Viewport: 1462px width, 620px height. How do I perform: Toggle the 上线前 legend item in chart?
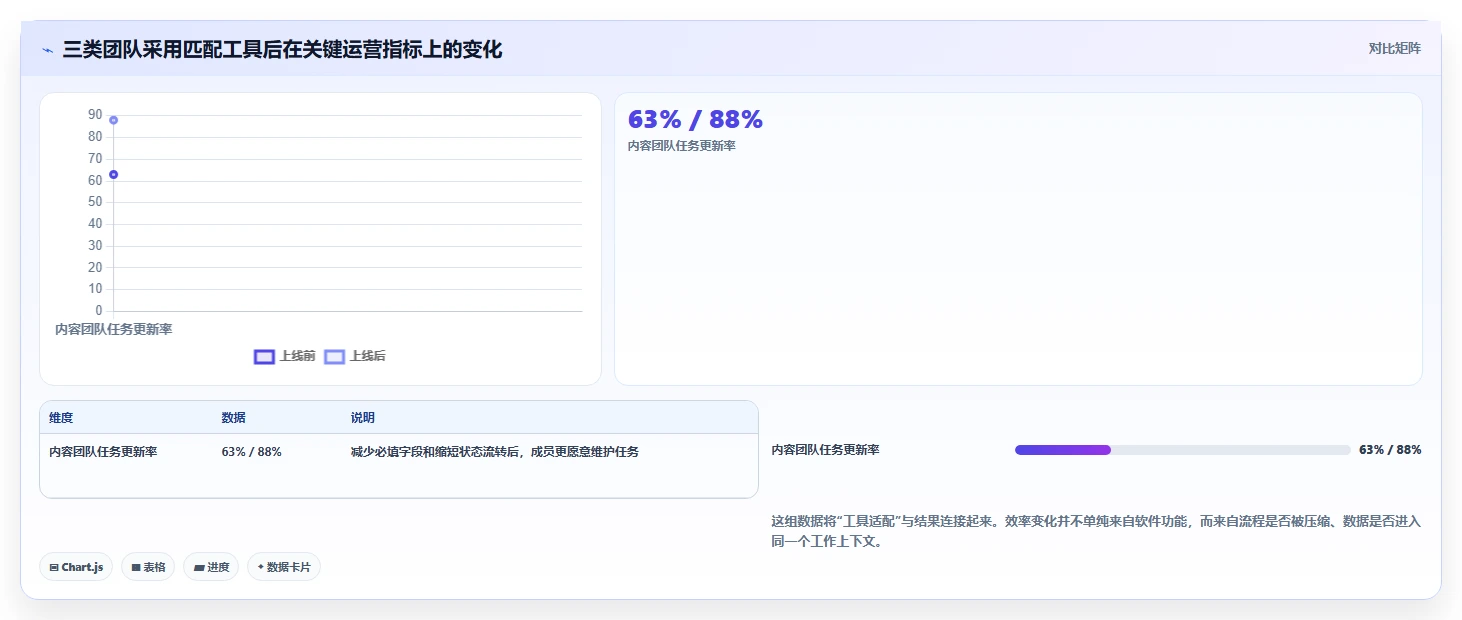[x=285, y=356]
